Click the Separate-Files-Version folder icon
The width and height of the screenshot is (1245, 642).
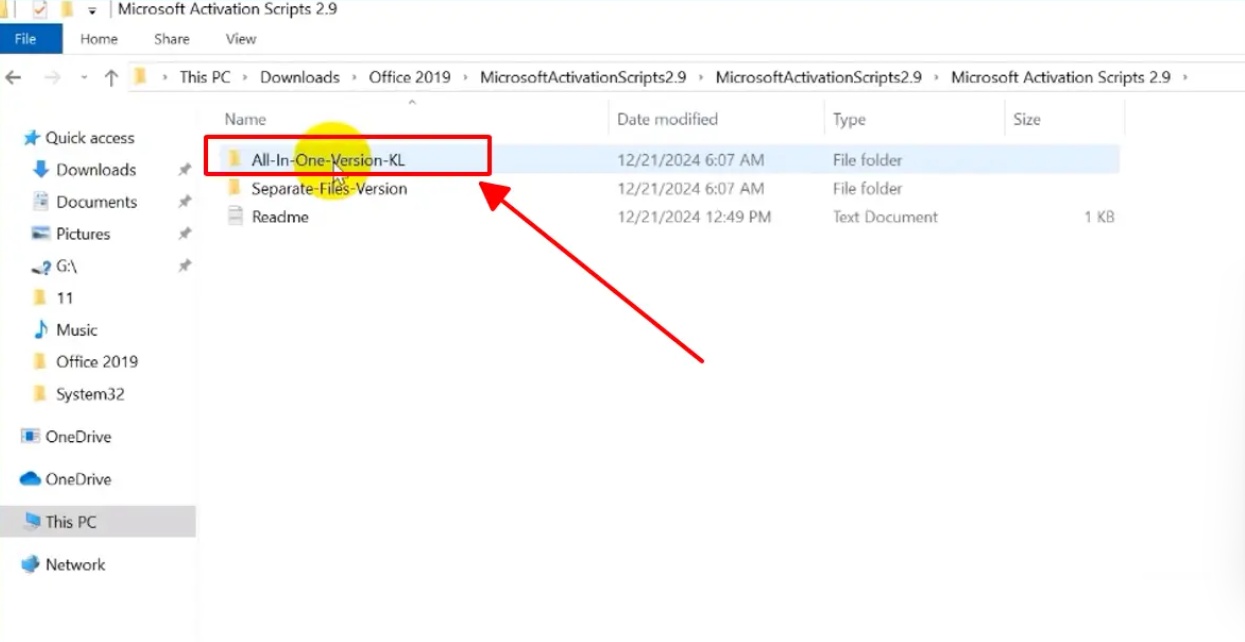coord(235,188)
